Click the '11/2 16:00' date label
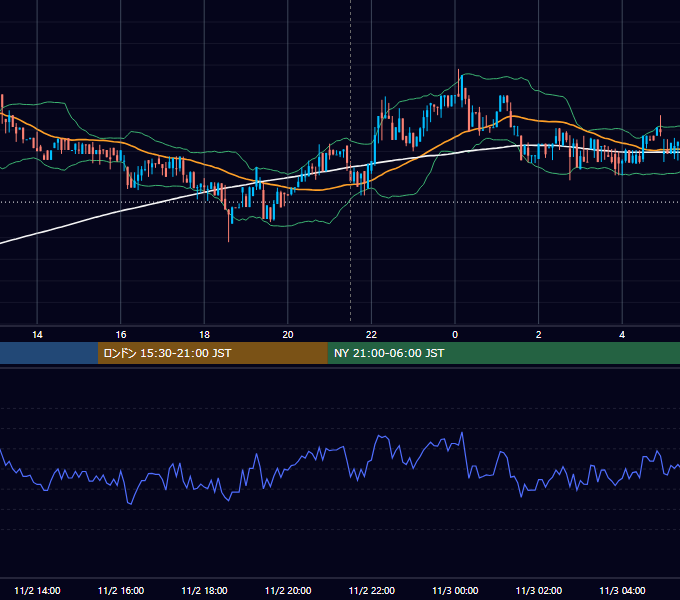This screenshot has height=600, width=680. pos(121,590)
